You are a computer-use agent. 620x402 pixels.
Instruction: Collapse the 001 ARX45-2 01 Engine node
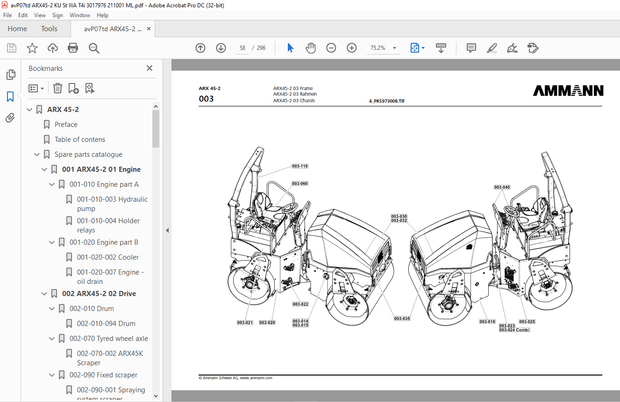(x=44, y=170)
